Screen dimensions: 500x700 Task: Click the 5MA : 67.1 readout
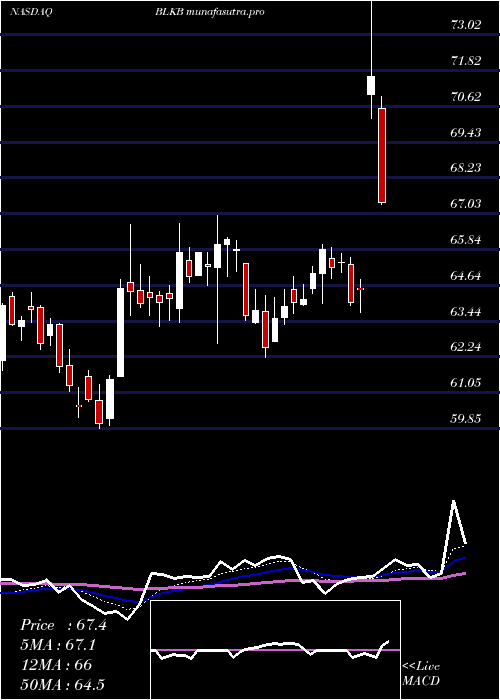click(x=58, y=645)
